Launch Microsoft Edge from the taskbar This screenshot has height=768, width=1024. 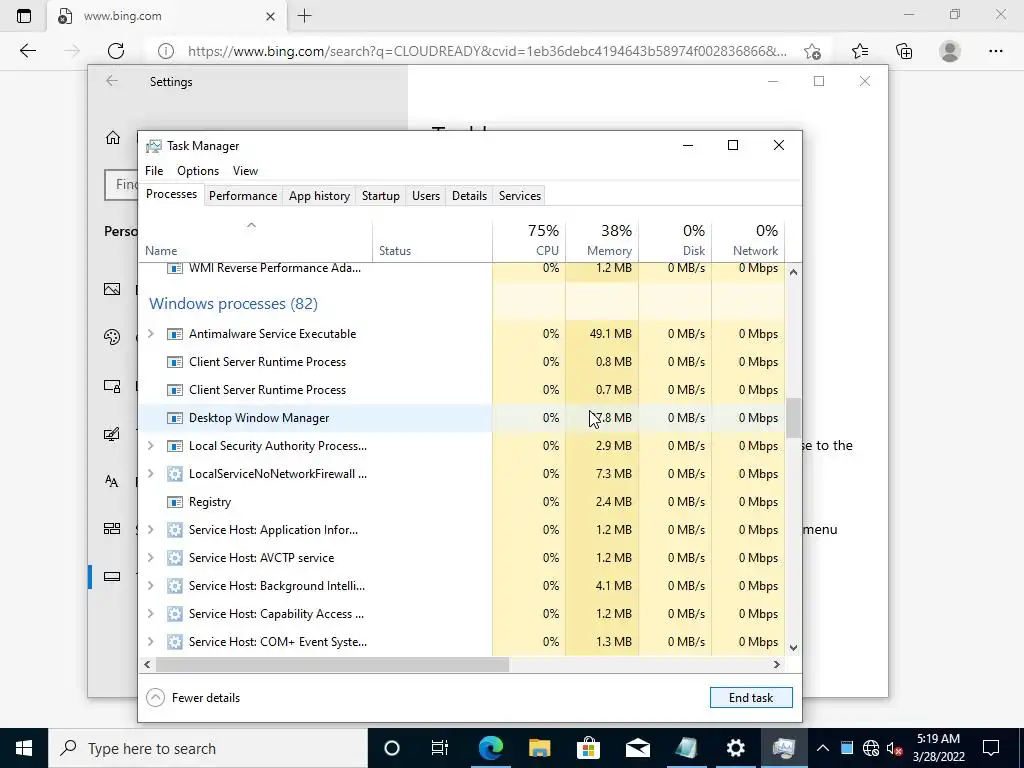coord(490,748)
